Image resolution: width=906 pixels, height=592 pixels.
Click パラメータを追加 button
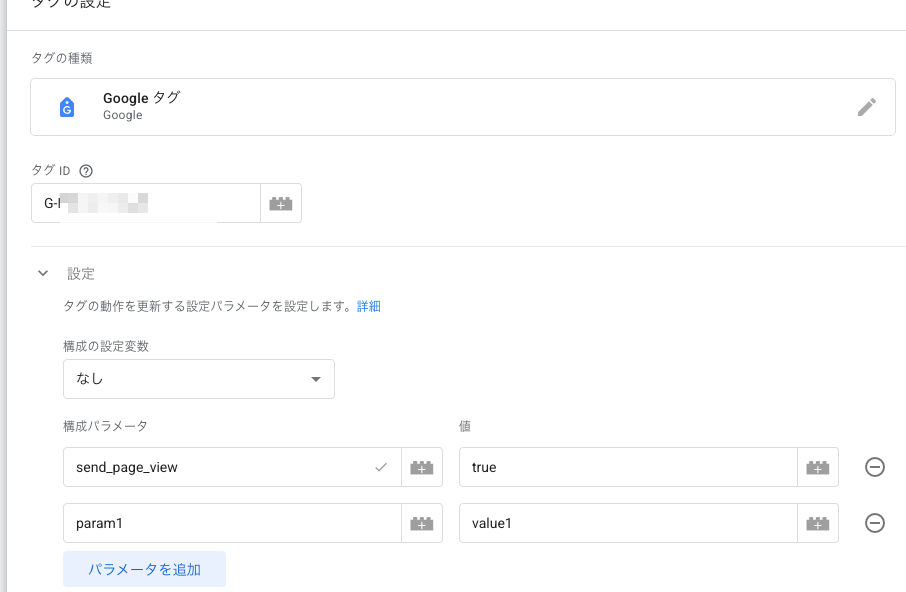click(x=144, y=569)
